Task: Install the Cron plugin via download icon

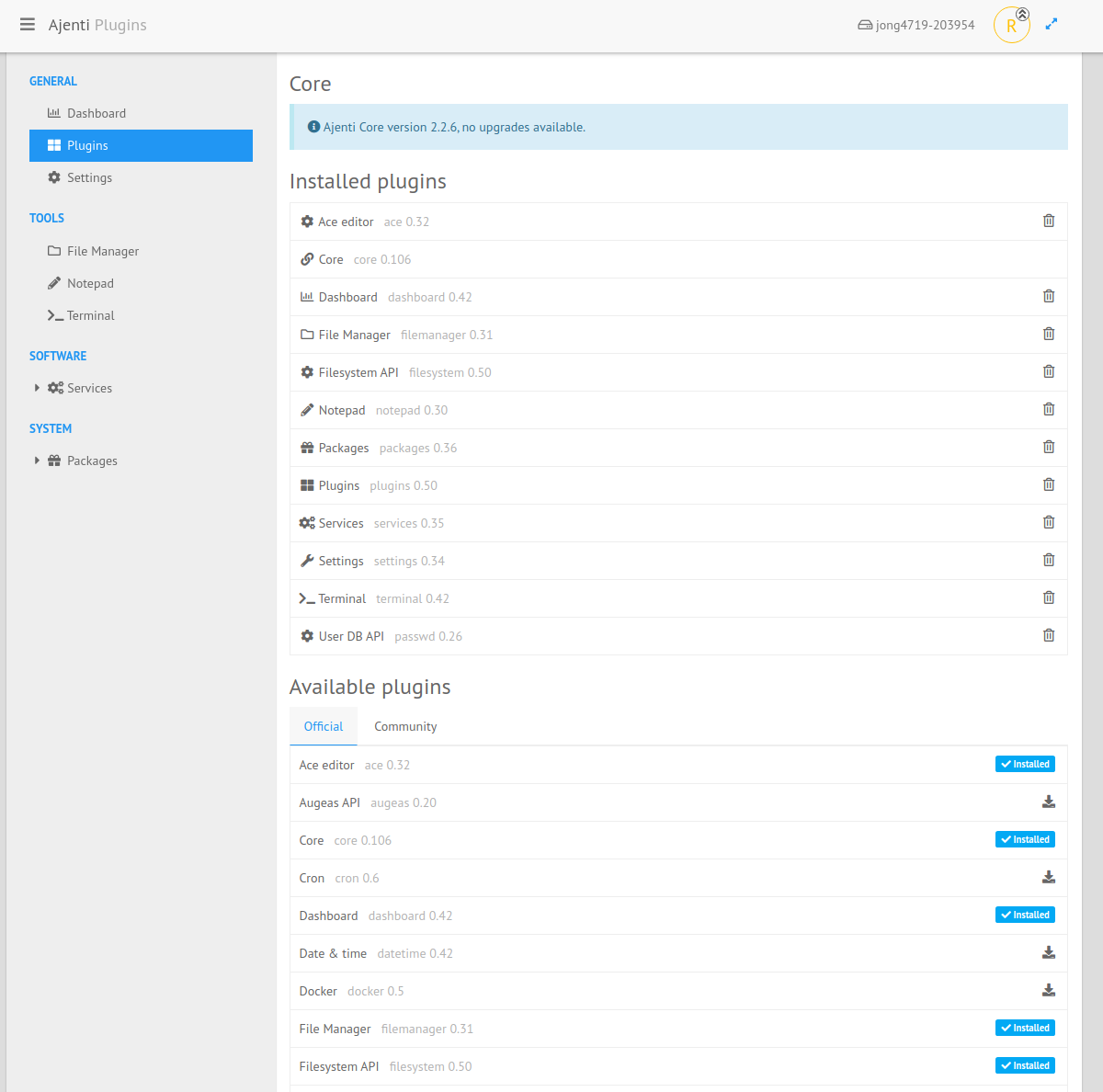Action: (1049, 877)
